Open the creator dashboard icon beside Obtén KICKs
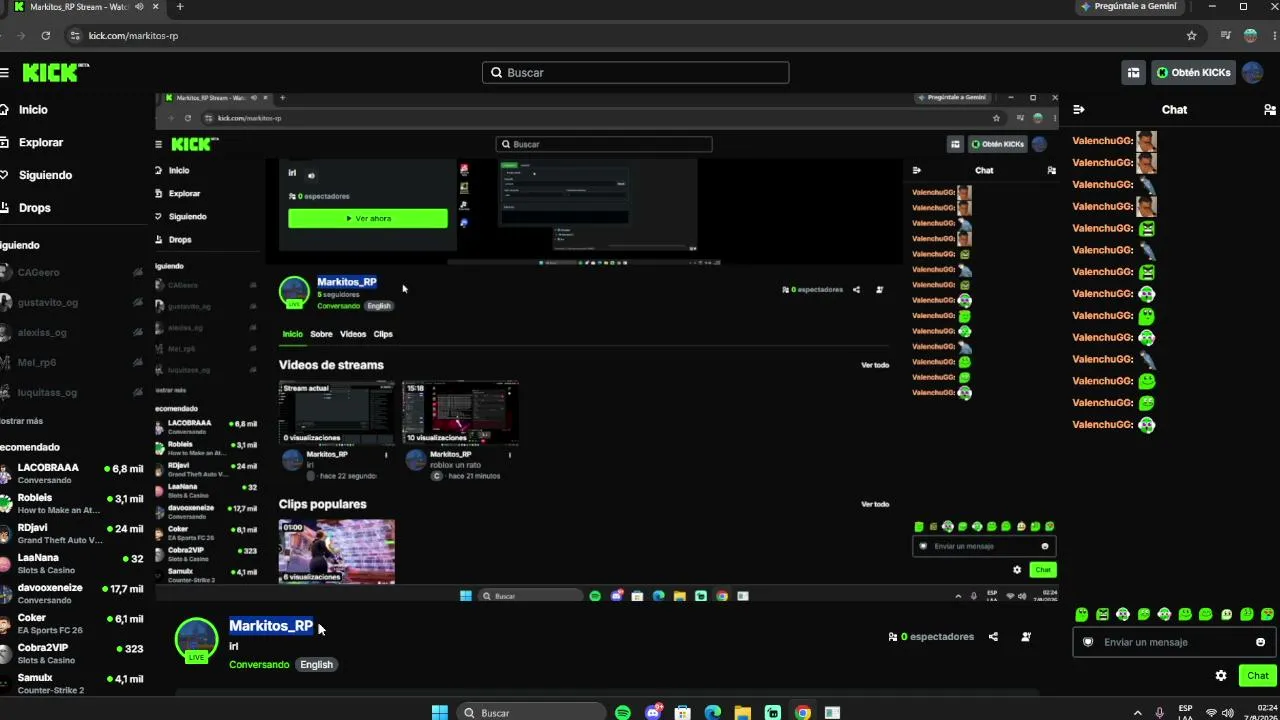 coord(1133,72)
